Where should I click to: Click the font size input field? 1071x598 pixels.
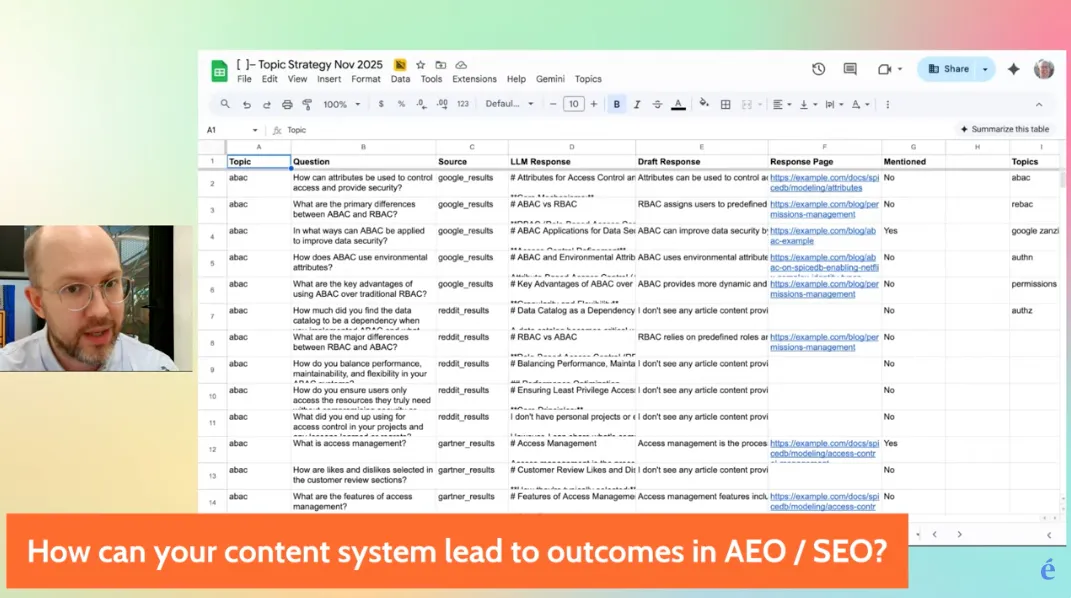(x=573, y=104)
